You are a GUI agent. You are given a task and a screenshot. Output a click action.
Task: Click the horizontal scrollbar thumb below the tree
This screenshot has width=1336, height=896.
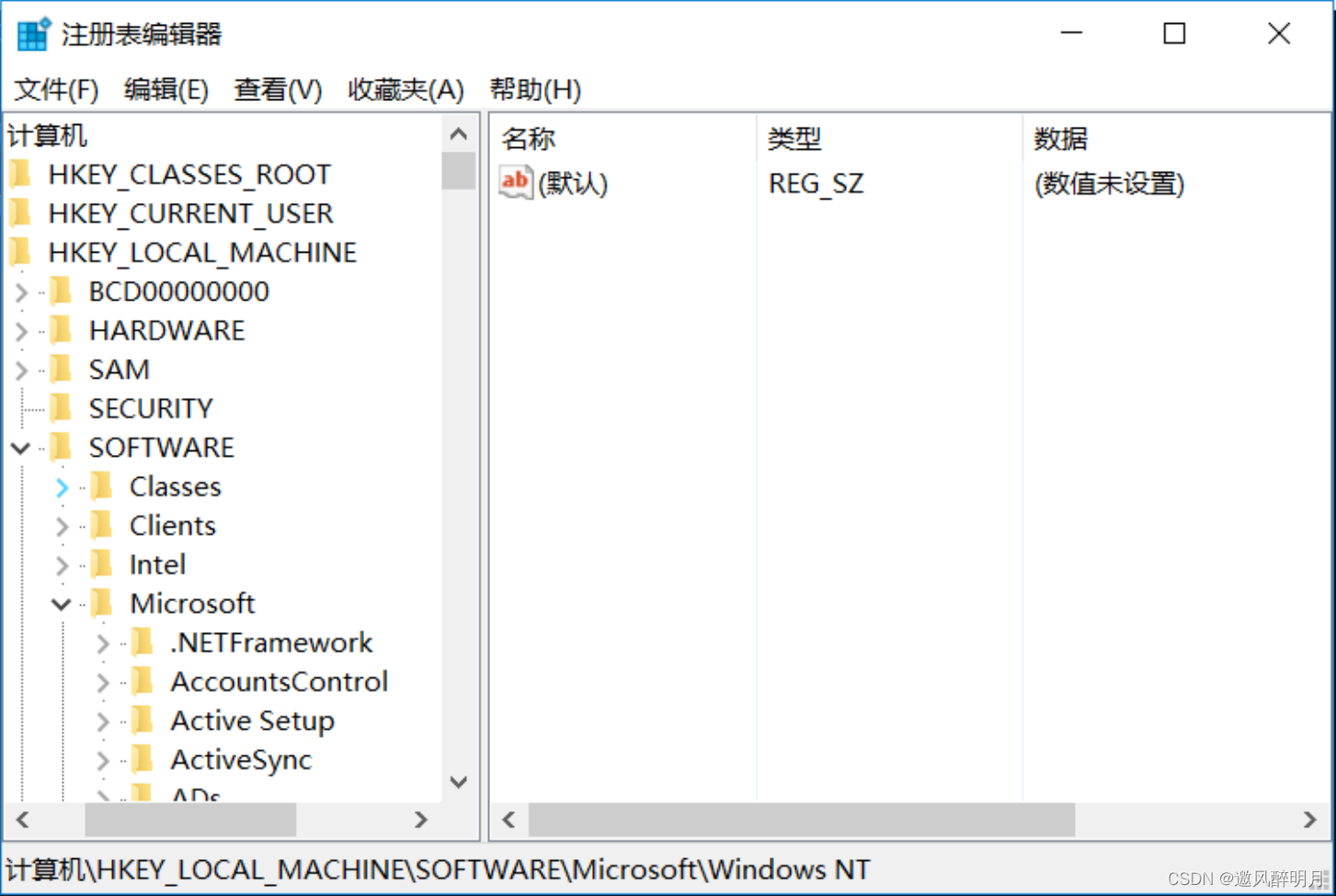pos(188,820)
